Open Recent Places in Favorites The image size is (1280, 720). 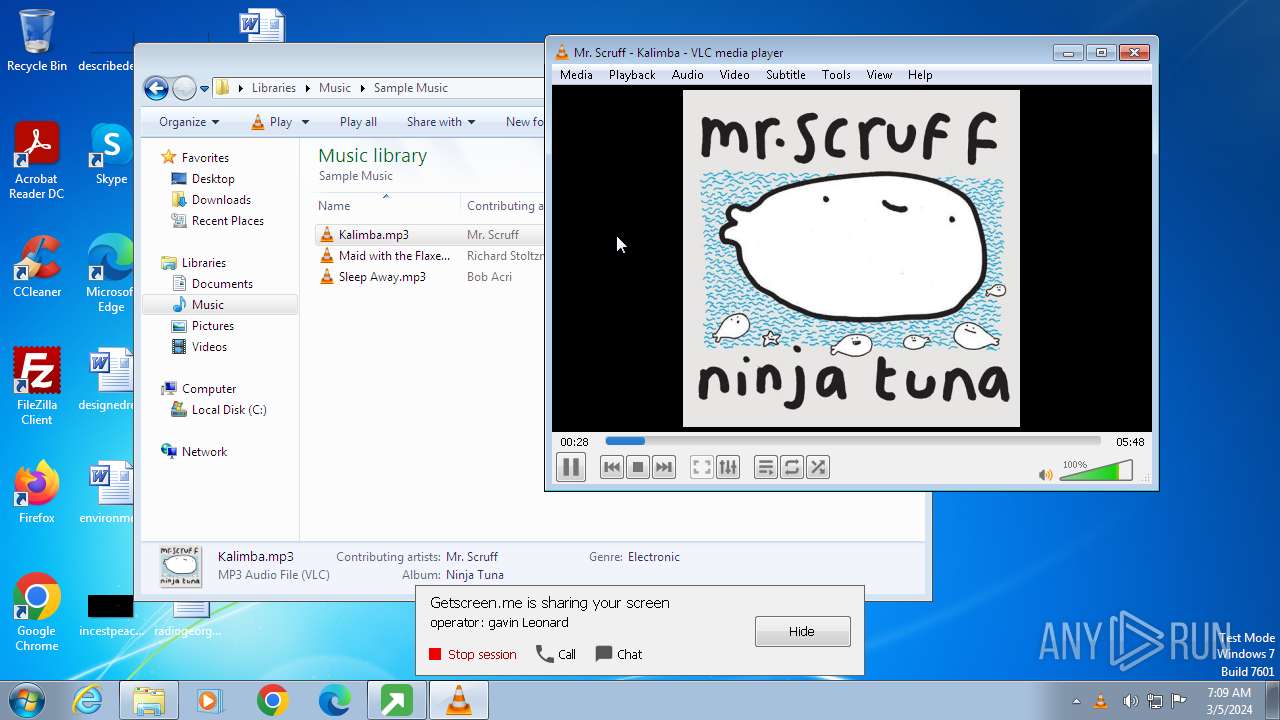pos(228,221)
